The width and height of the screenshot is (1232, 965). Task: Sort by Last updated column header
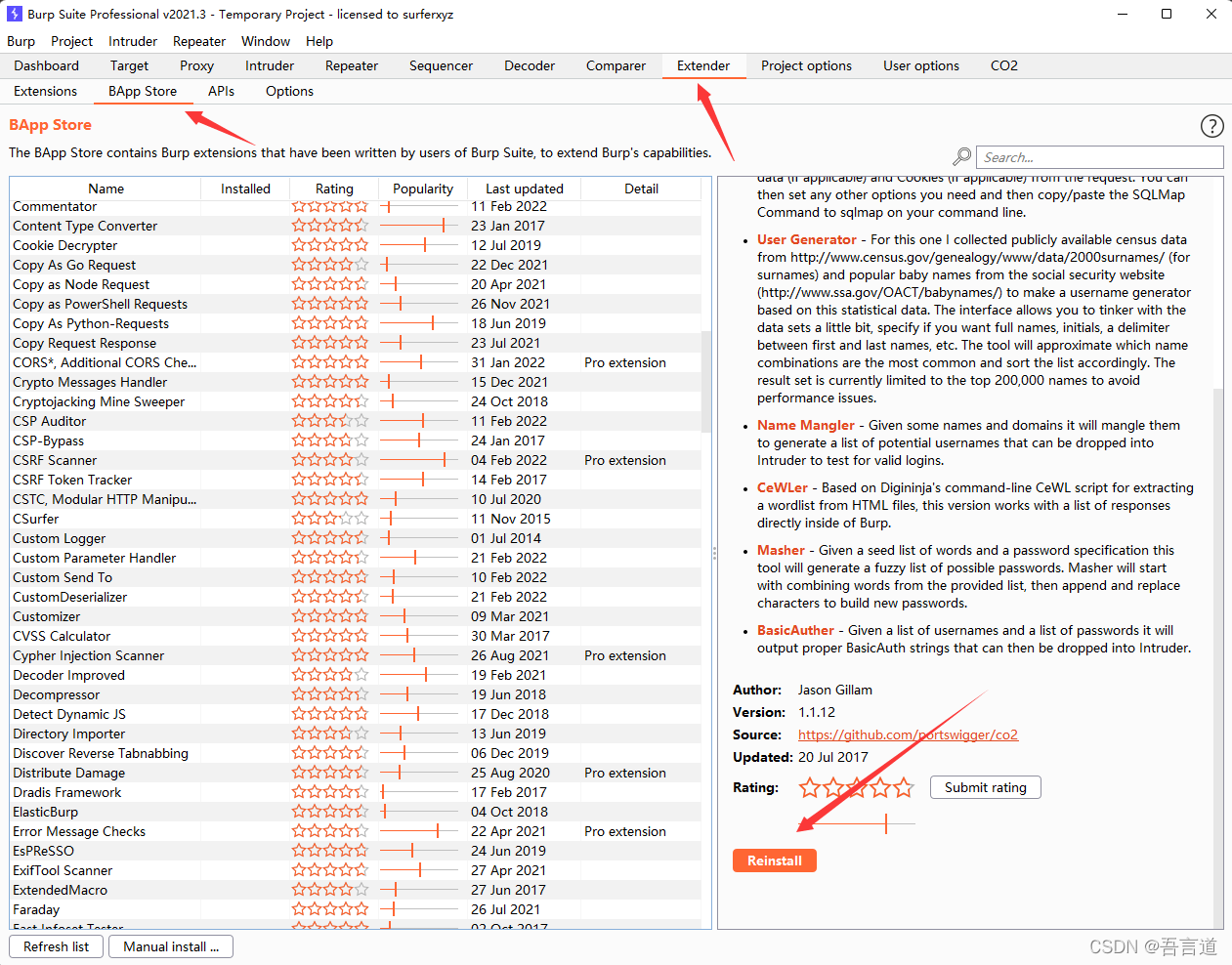click(x=525, y=189)
